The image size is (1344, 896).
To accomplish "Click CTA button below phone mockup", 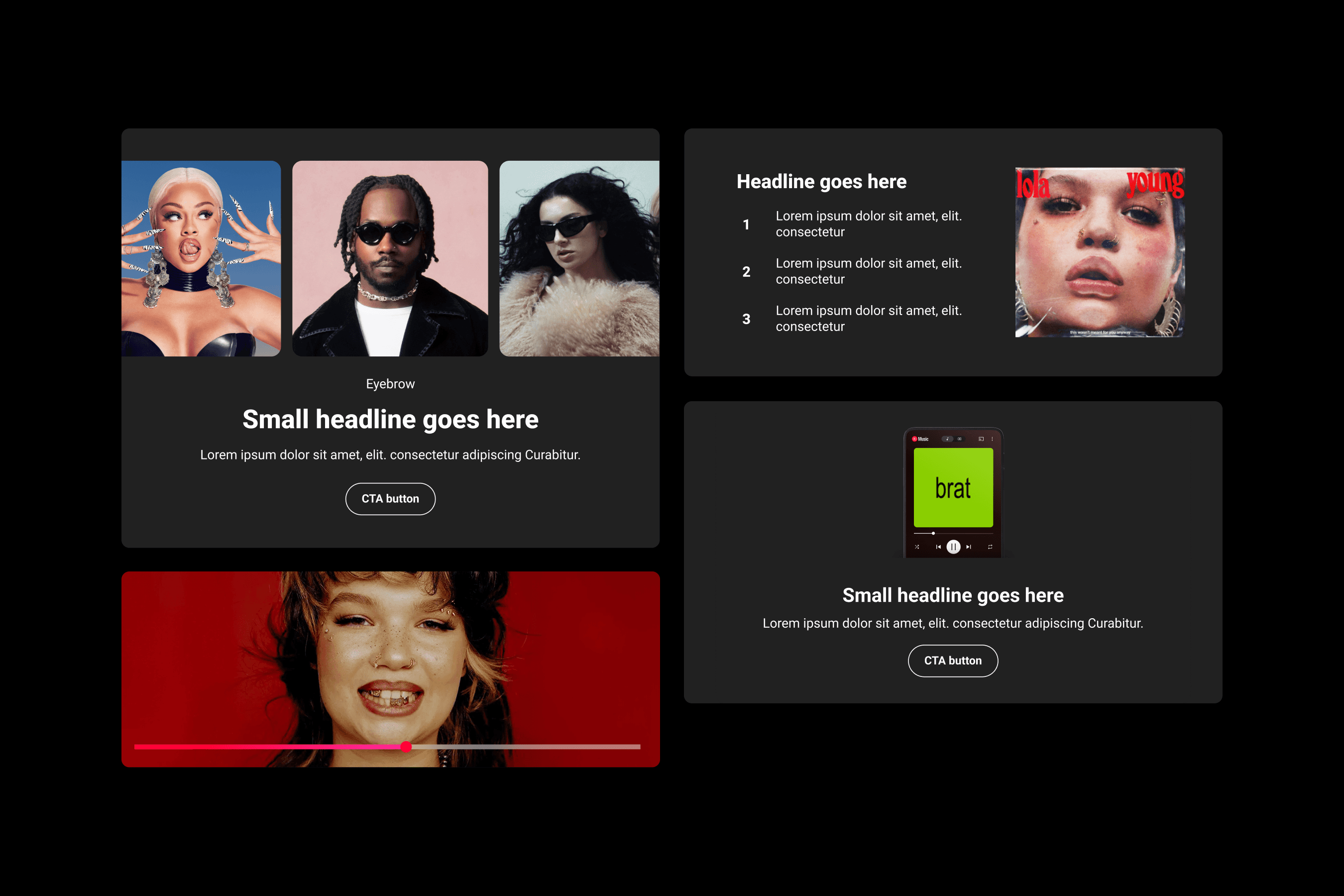I will [953, 661].
